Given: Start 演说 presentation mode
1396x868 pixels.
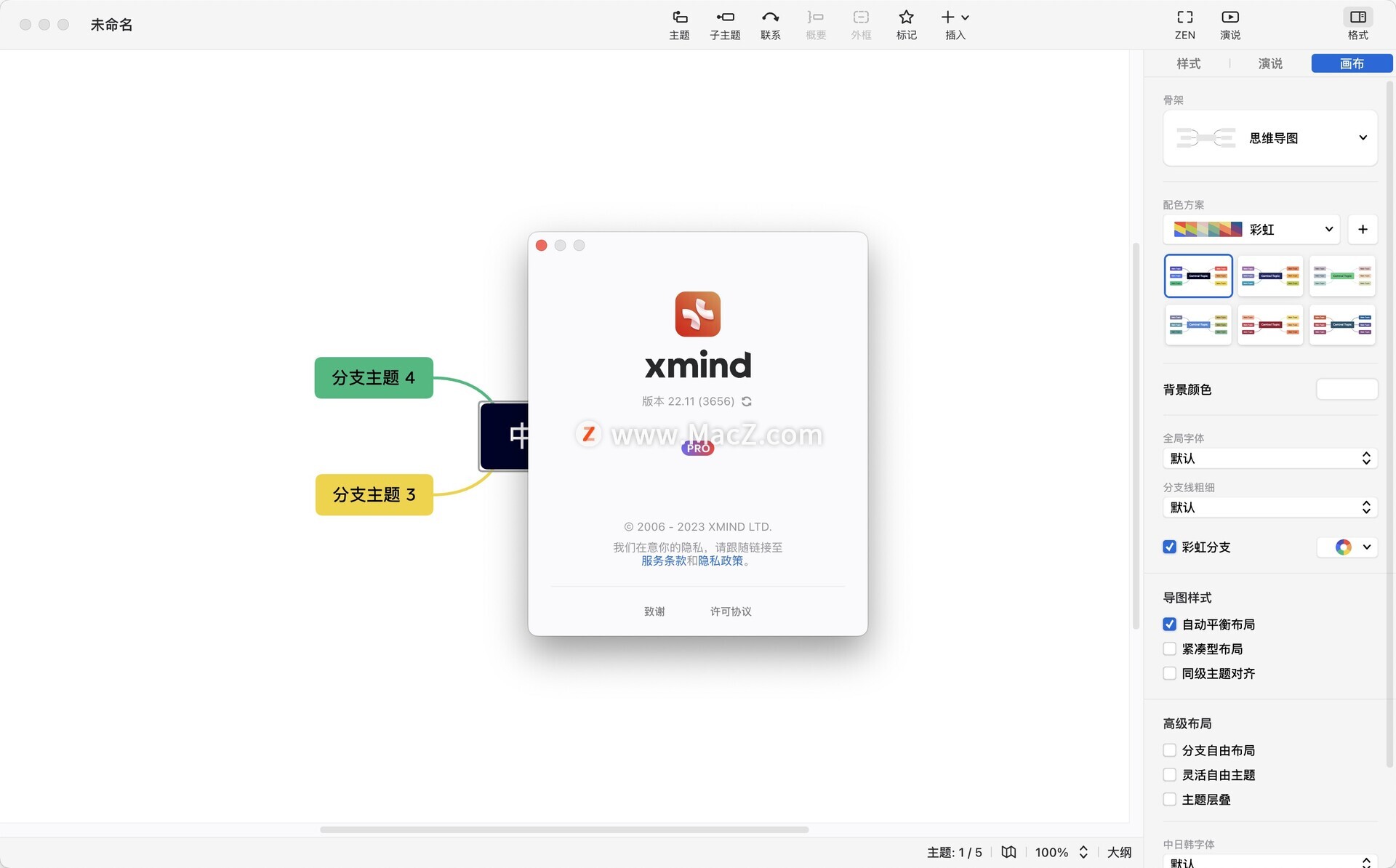Looking at the screenshot, I should (x=1229, y=24).
